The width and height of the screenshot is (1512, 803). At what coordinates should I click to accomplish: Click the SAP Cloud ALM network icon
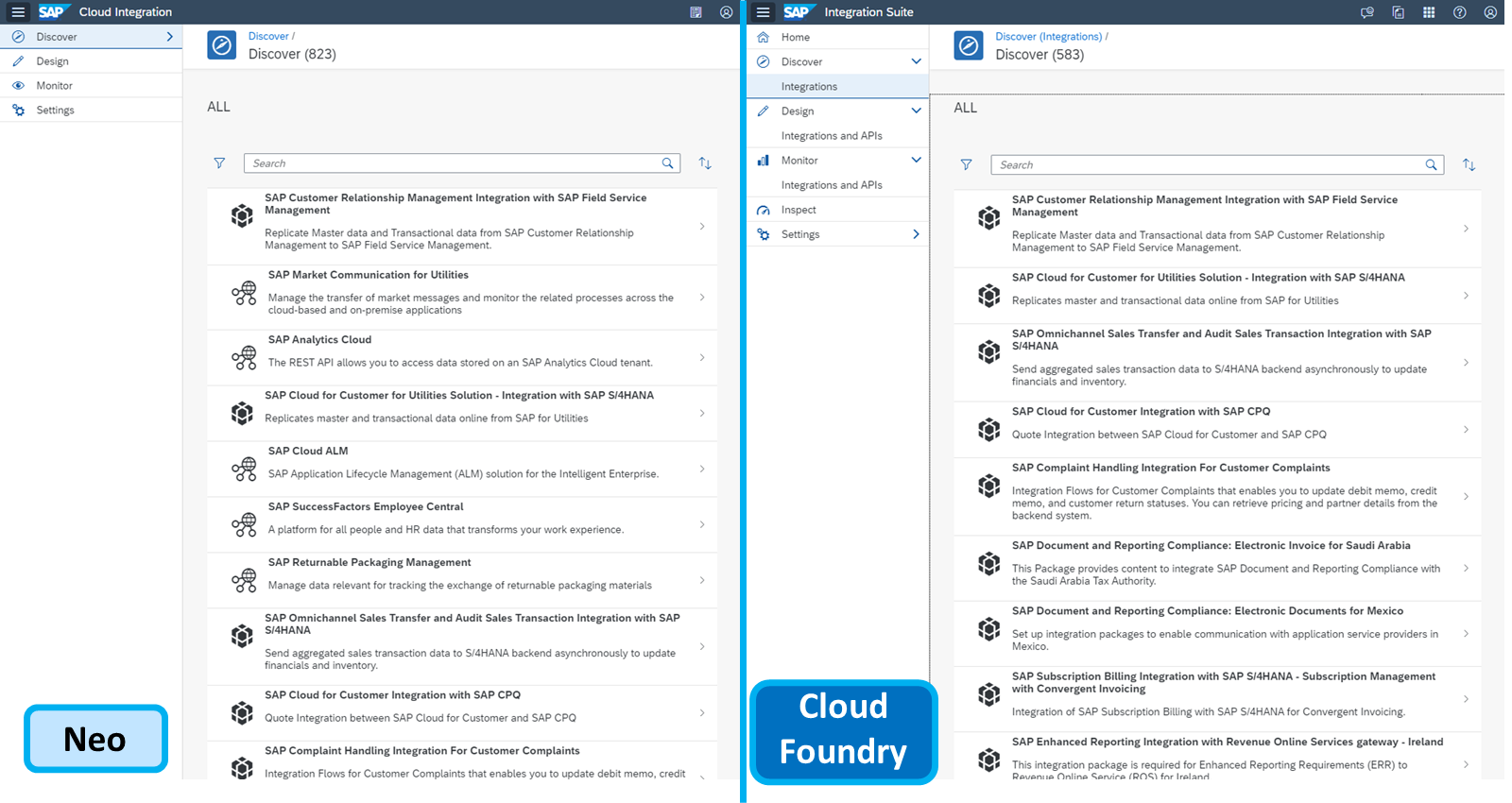point(244,470)
